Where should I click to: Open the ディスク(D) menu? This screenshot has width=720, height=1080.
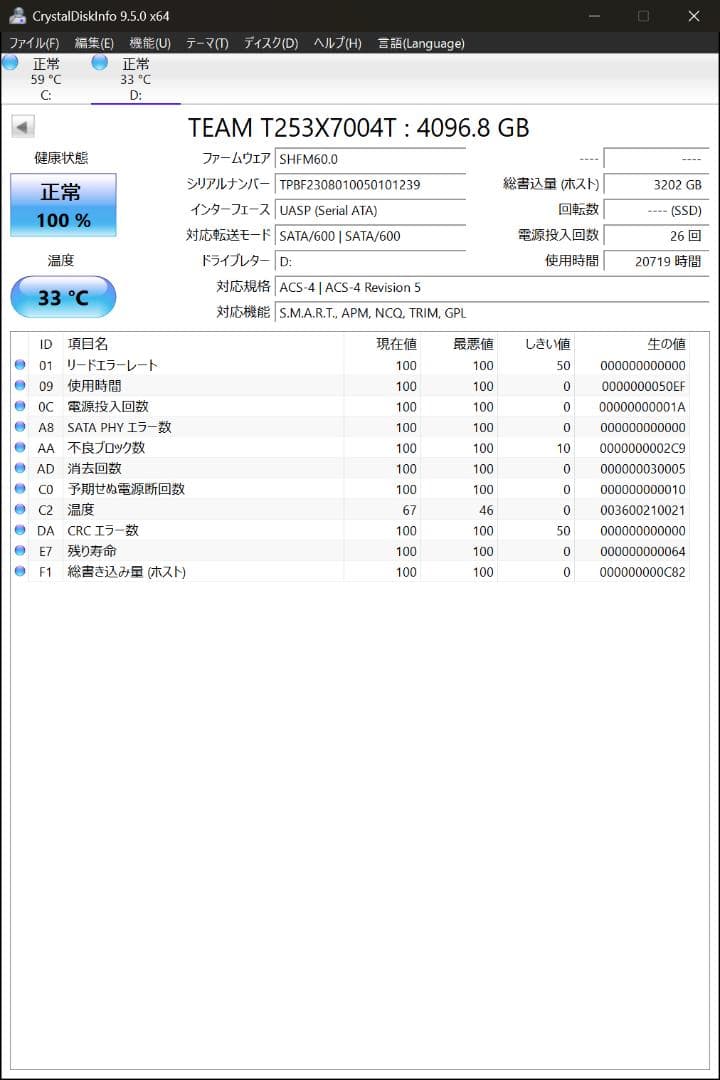point(271,43)
